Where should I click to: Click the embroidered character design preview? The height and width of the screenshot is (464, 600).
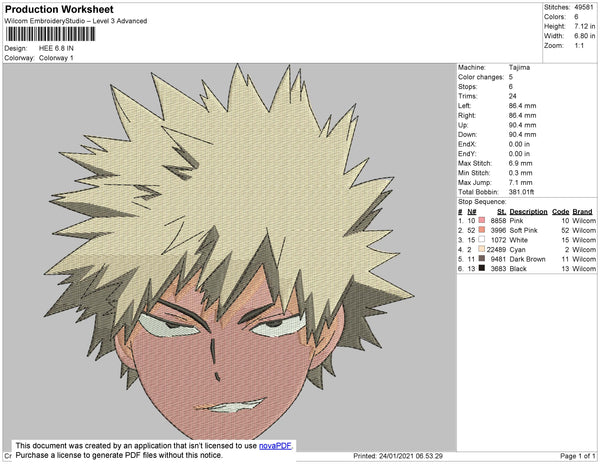click(x=228, y=252)
